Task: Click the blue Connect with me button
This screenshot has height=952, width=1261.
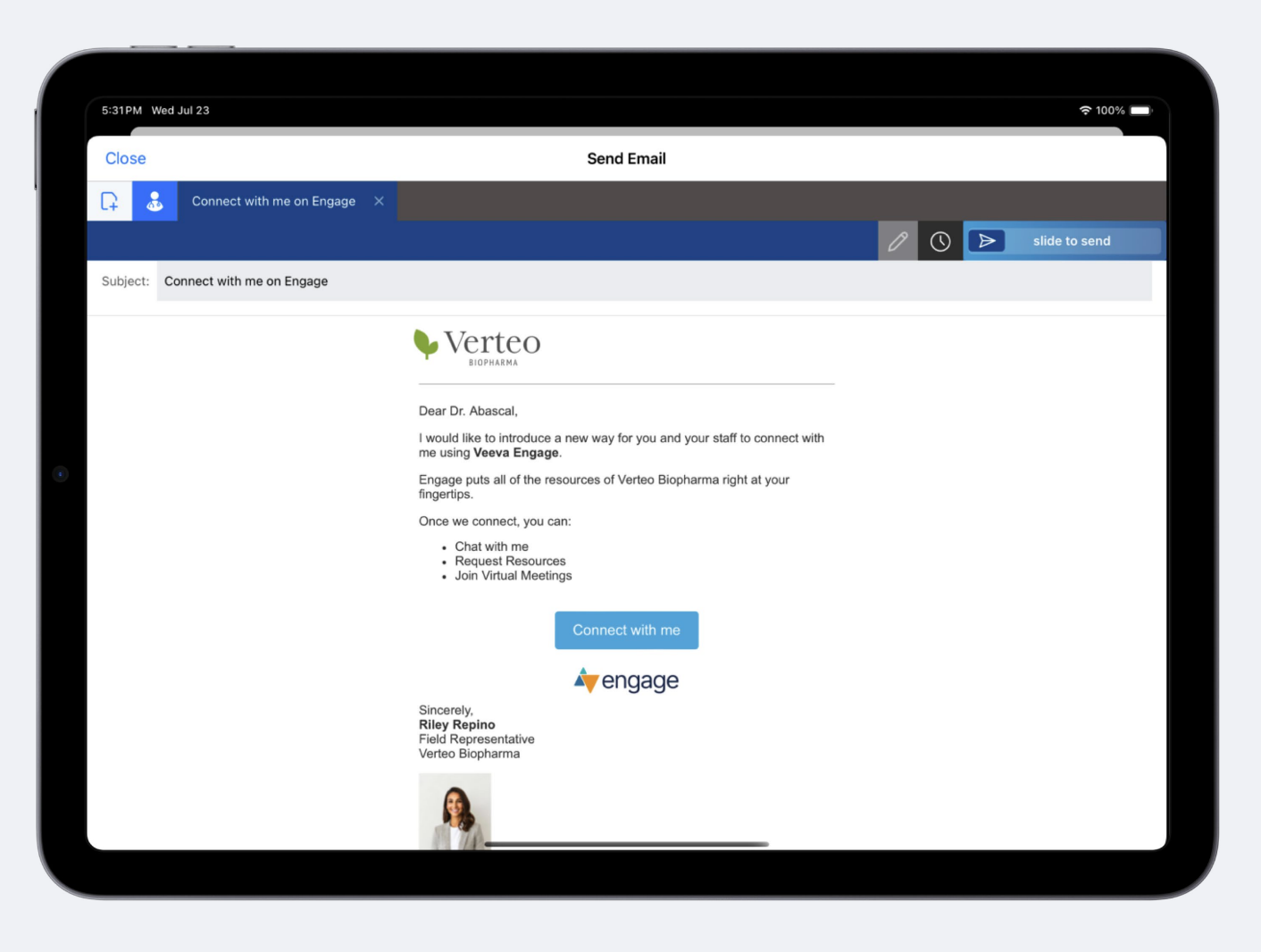Action: pos(626,630)
